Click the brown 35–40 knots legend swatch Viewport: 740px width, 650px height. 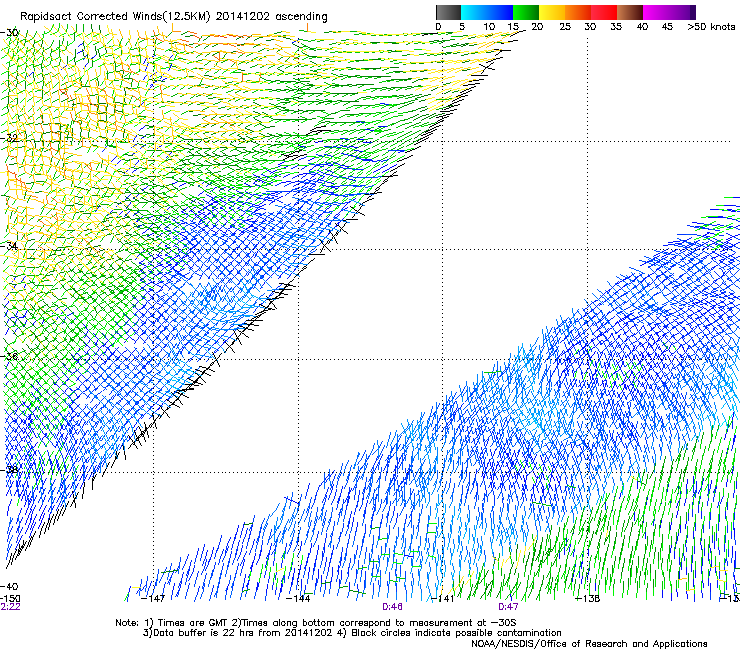pyautogui.click(x=630, y=12)
